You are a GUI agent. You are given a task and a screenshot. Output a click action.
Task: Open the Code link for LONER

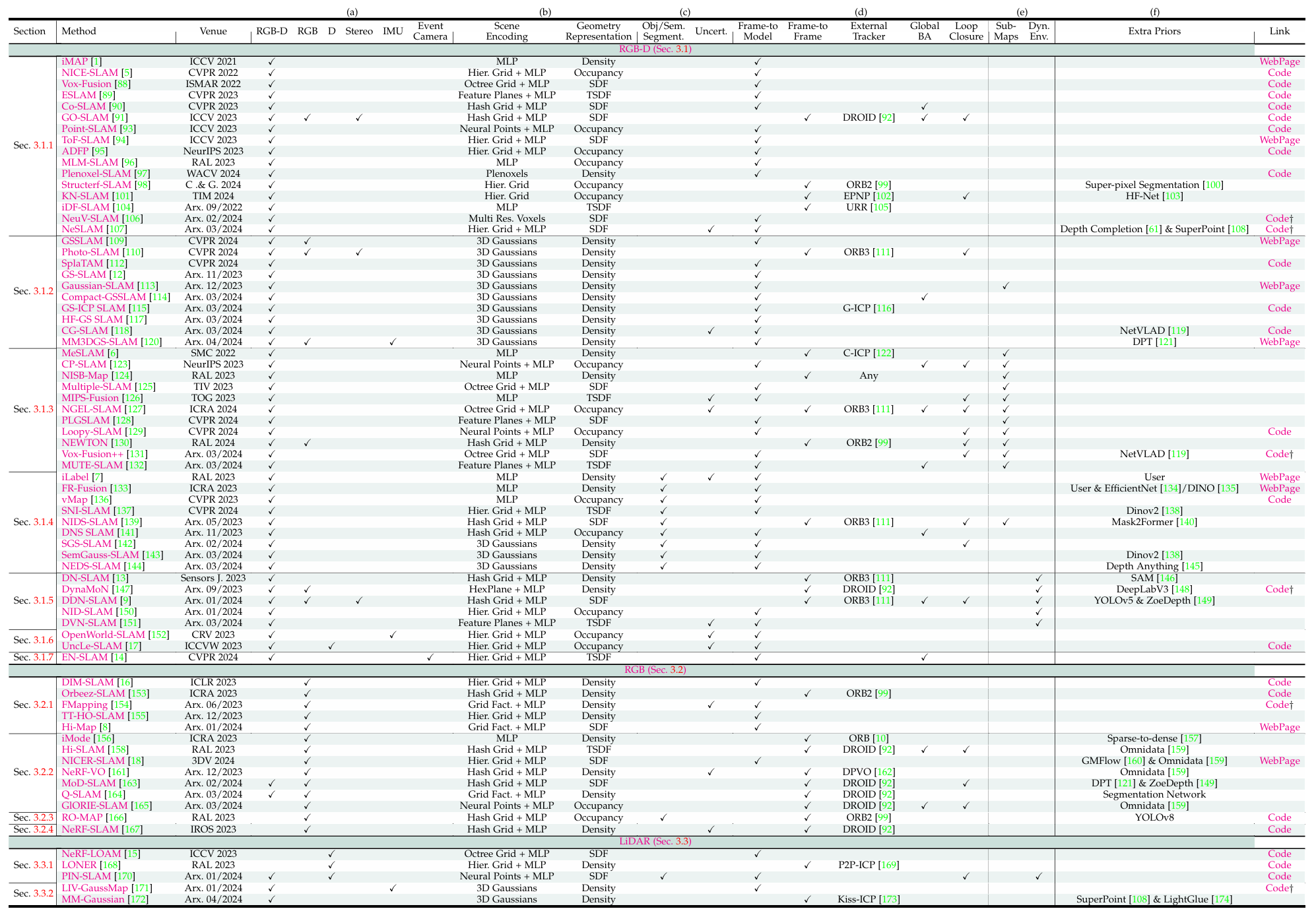click(1279, 865)
